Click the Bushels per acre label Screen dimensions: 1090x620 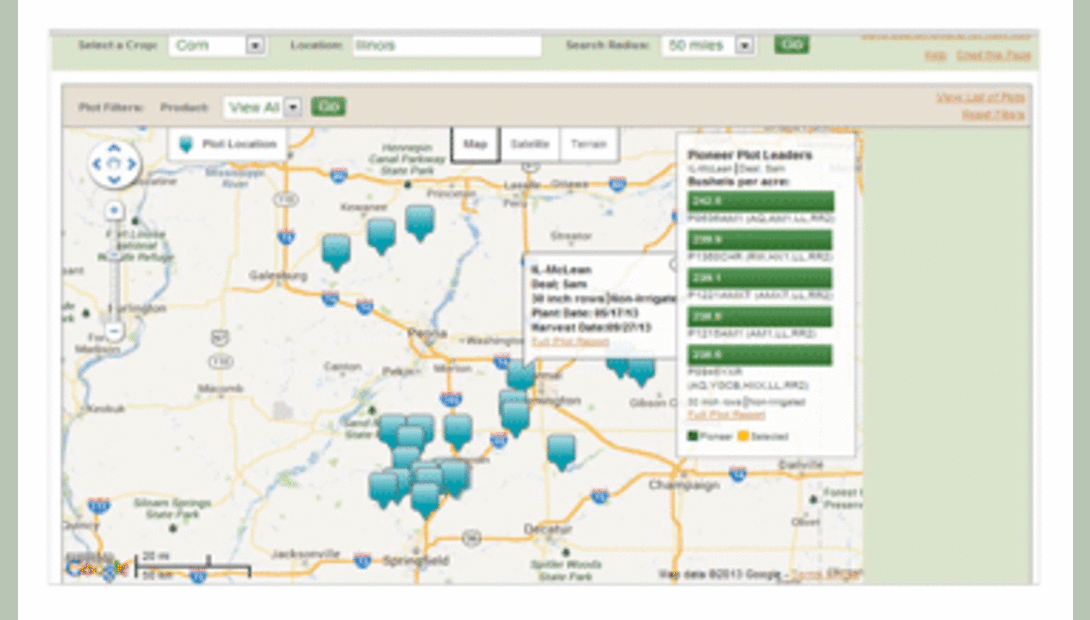coord(738,181)
